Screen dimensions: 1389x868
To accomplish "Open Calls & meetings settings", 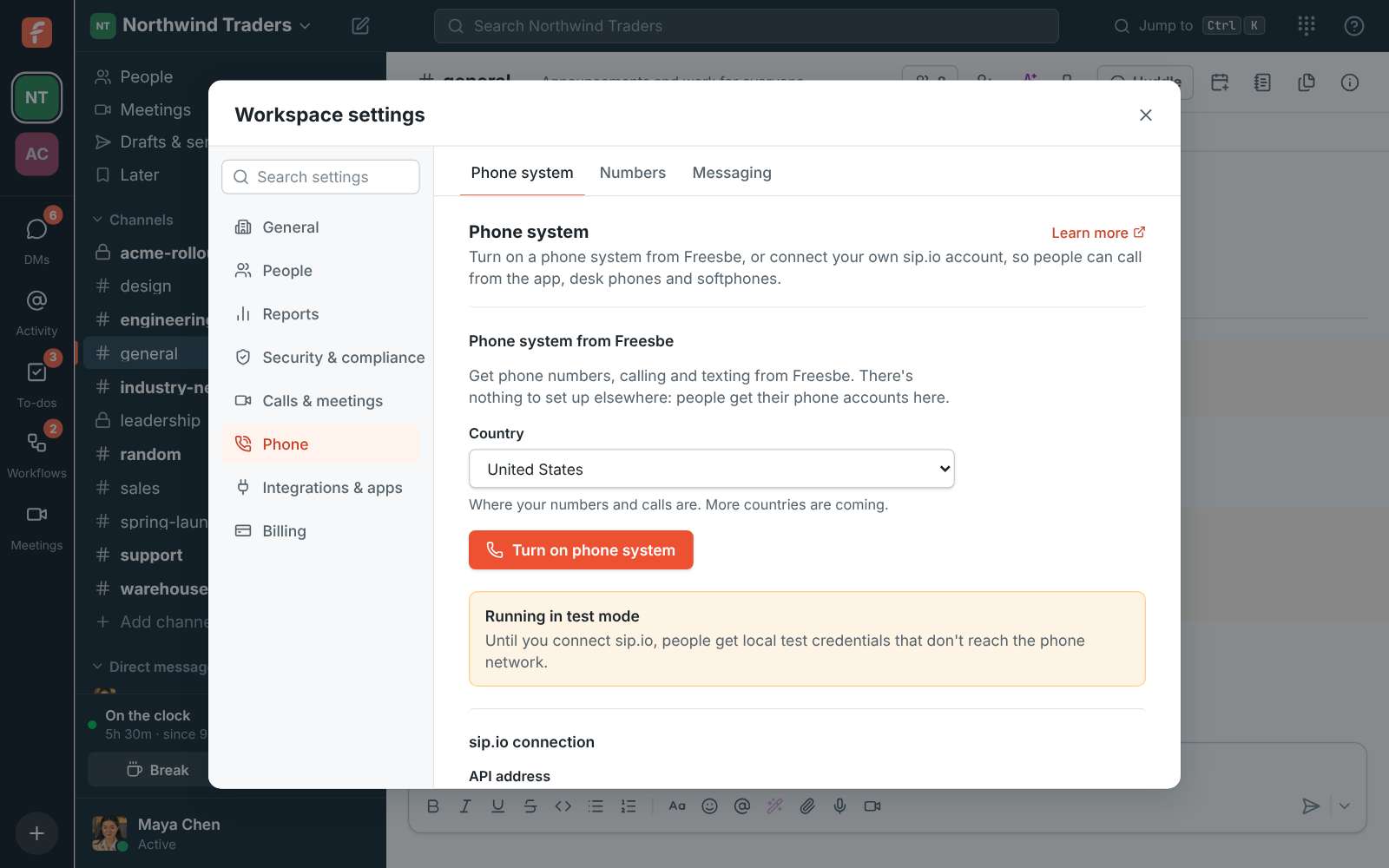I will [320, 401].
